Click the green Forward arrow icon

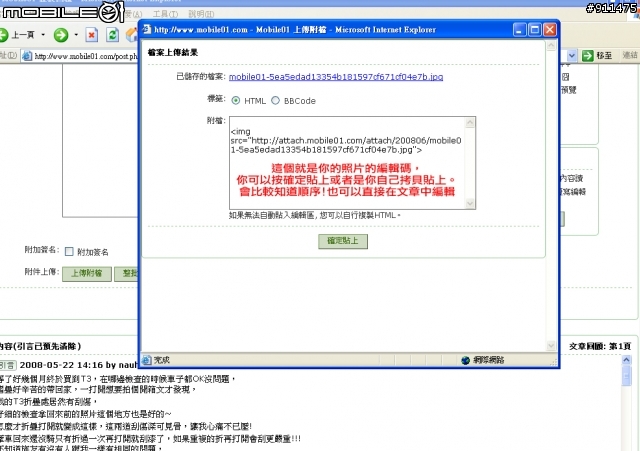pyautogui.click(x=61, y=35)
